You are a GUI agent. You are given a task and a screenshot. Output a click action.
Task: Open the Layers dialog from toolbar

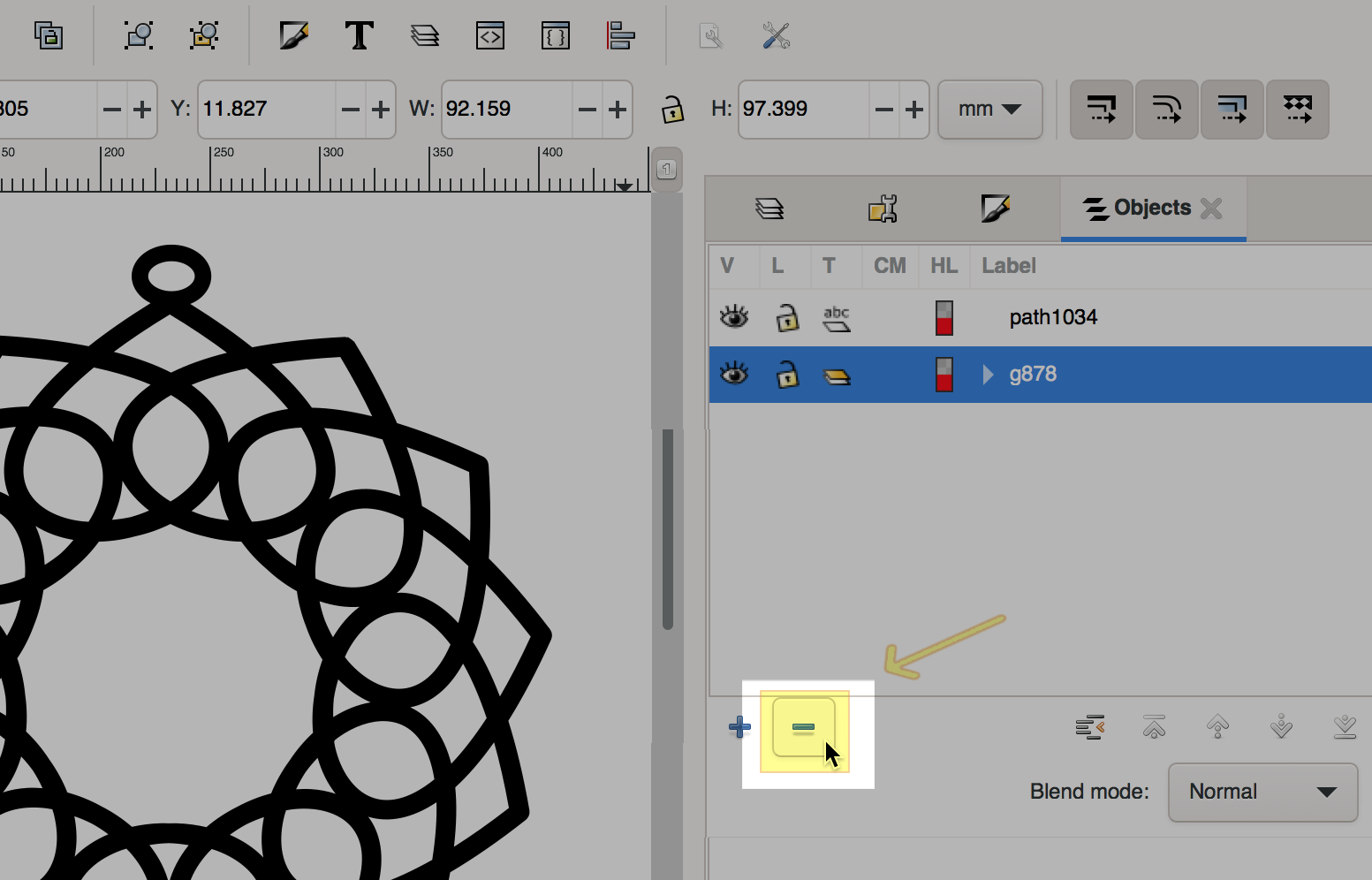pyautogui.click(x=425, y=36)
